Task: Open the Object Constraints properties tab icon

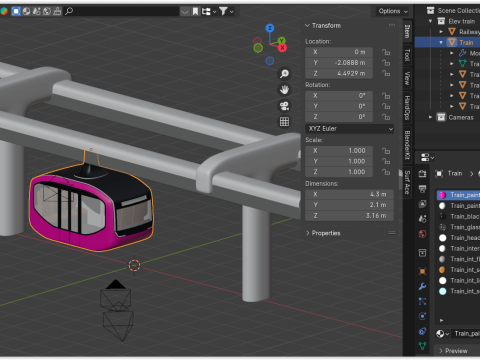Action: tap(422, 331)
